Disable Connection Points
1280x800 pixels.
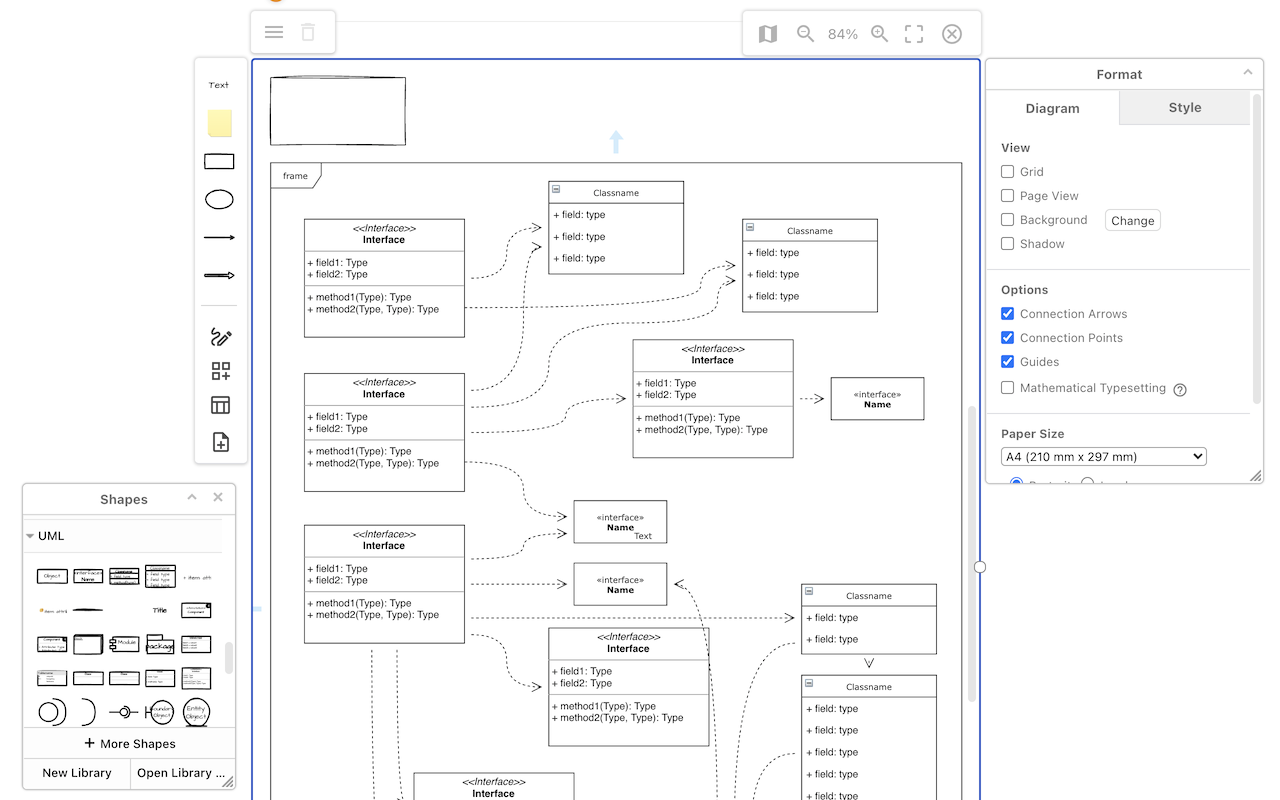(1007, 337)
